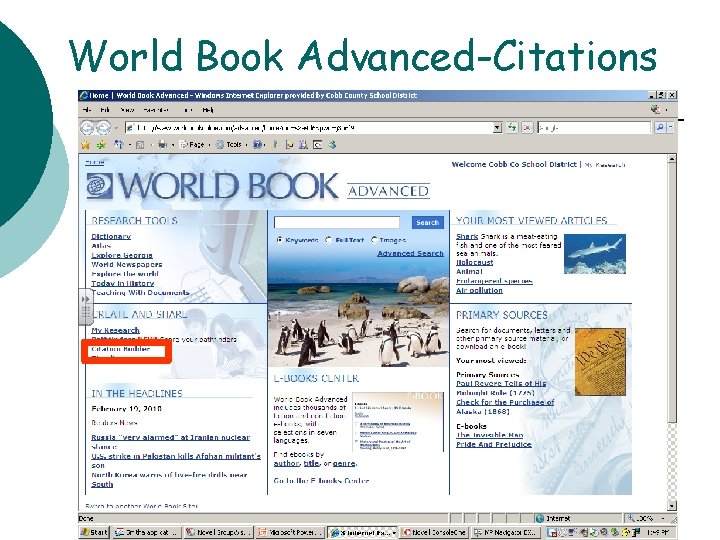
Task: Click the vertical scrollbar down arrow
Action: (x=672, y=506)
